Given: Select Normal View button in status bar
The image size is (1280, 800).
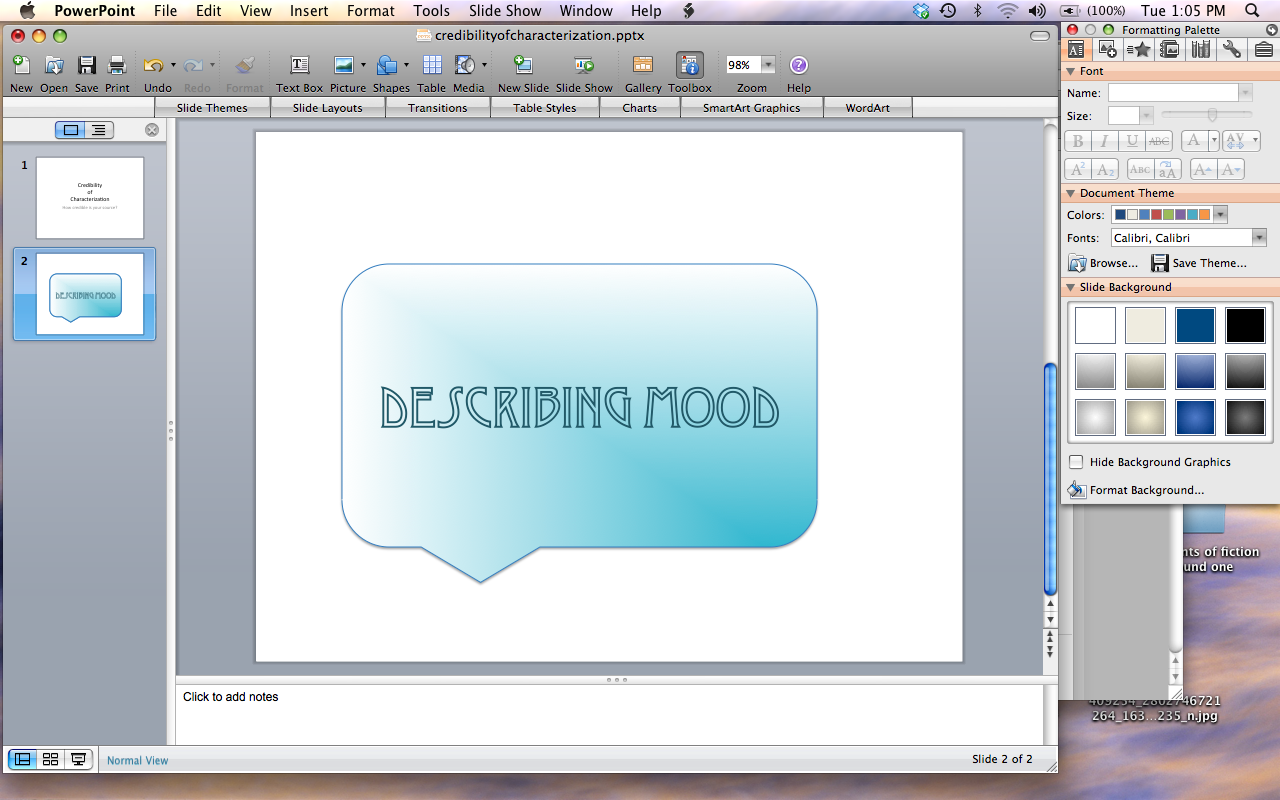Looking at the screenshot, I should point(21,760).
